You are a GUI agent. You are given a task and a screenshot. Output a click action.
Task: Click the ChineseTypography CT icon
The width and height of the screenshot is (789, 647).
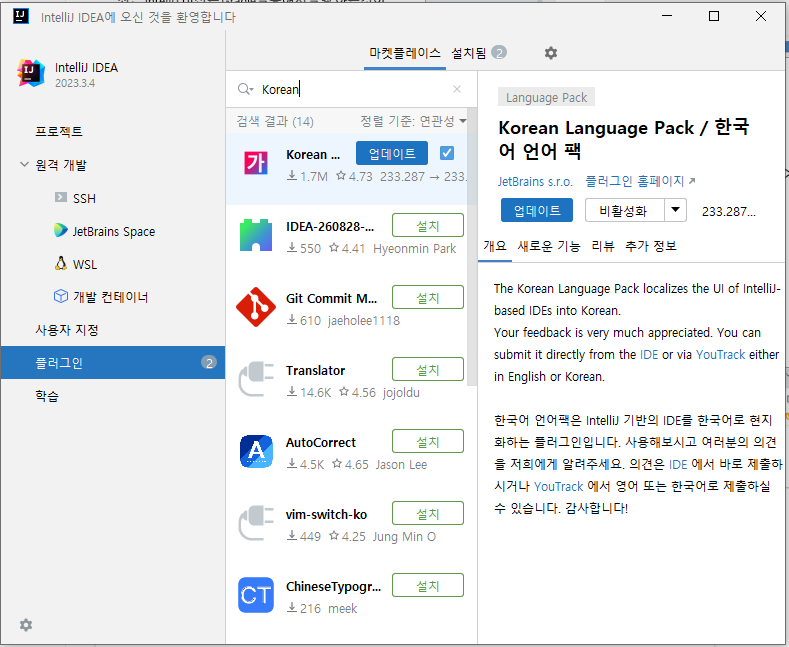click(x=256, y=595)
